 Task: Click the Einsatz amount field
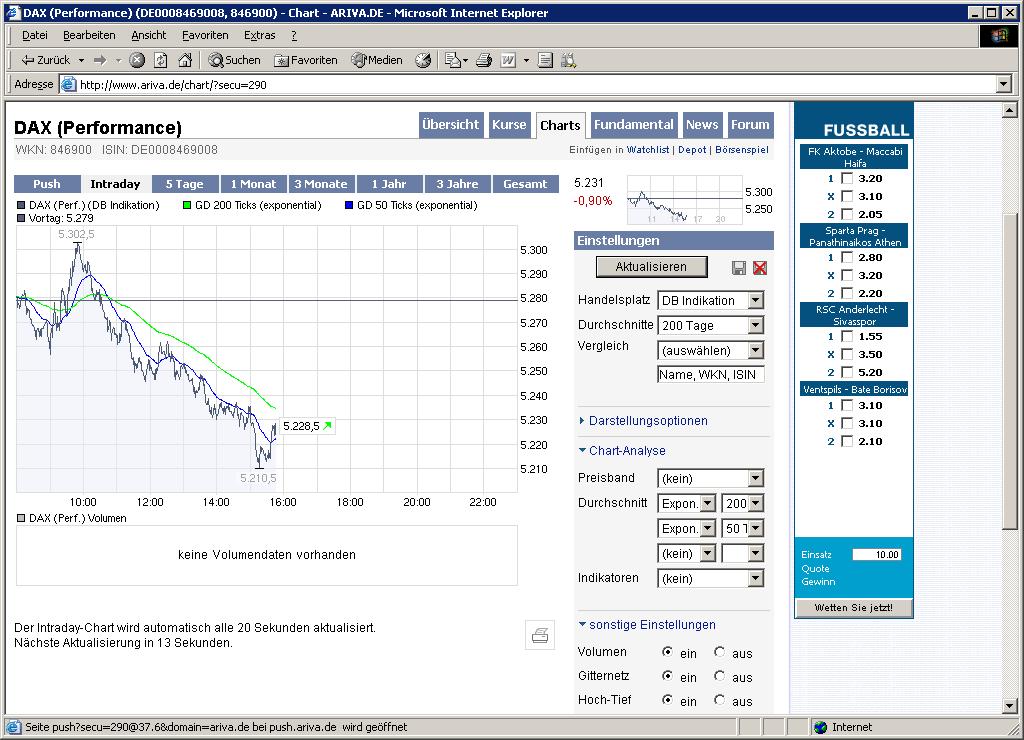tap(877, 555)
